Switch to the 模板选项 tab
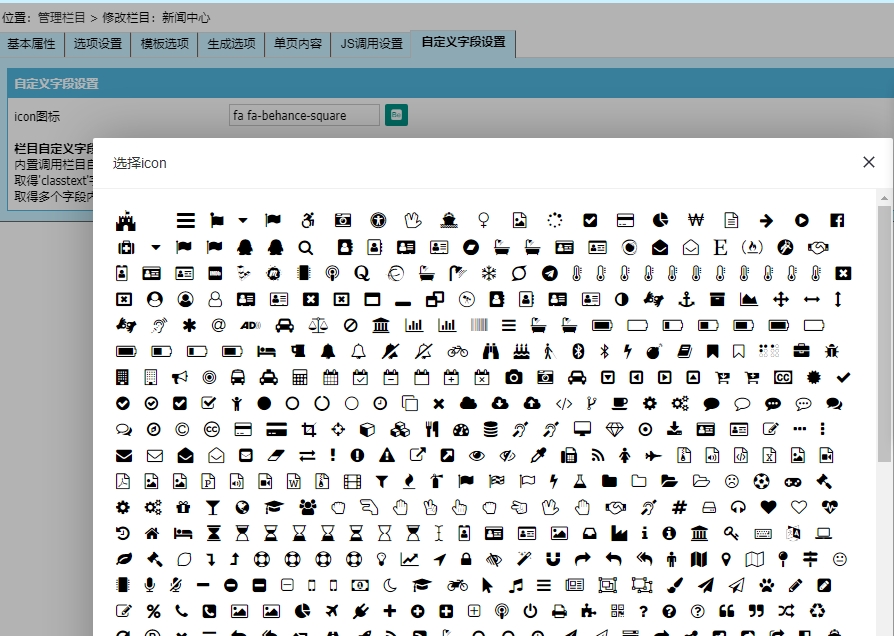Screen dimensions: 894x636 (x=164, y=44)
